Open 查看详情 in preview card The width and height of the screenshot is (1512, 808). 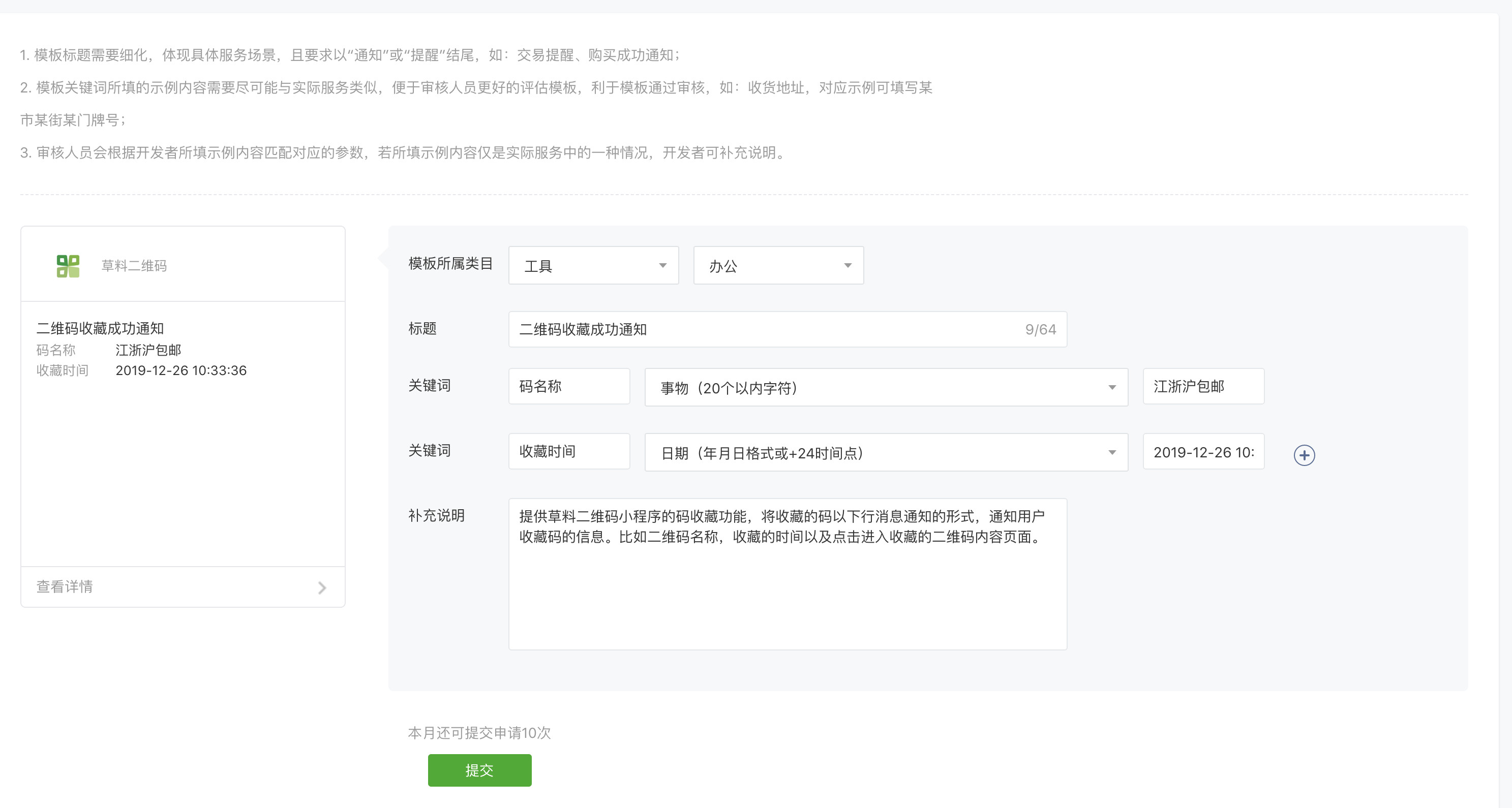point(65,587)
